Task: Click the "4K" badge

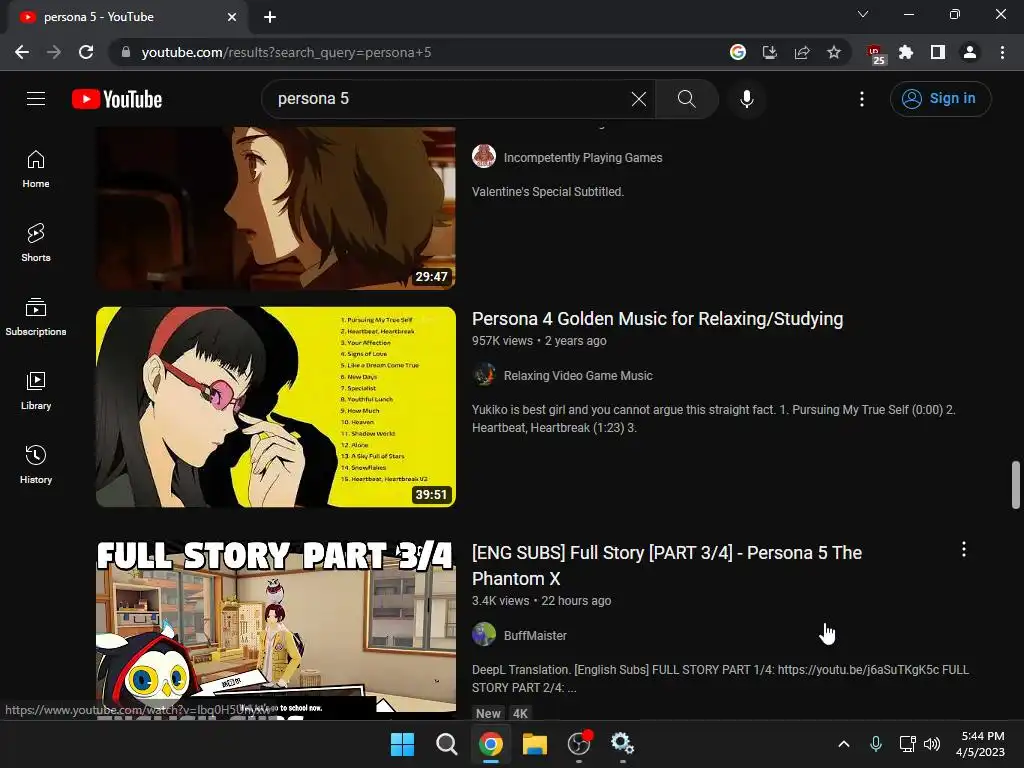Action: (x=520, y=713)
